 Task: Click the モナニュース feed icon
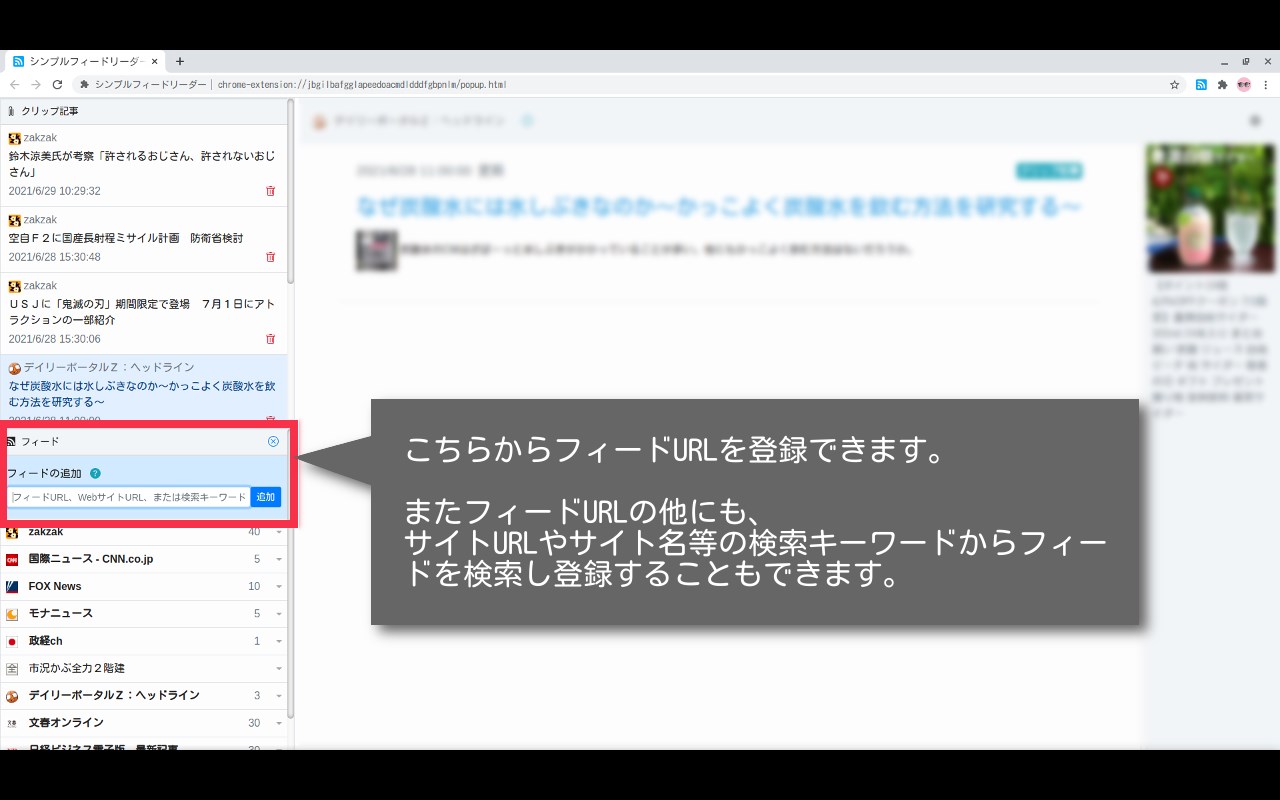click(15, 613)
